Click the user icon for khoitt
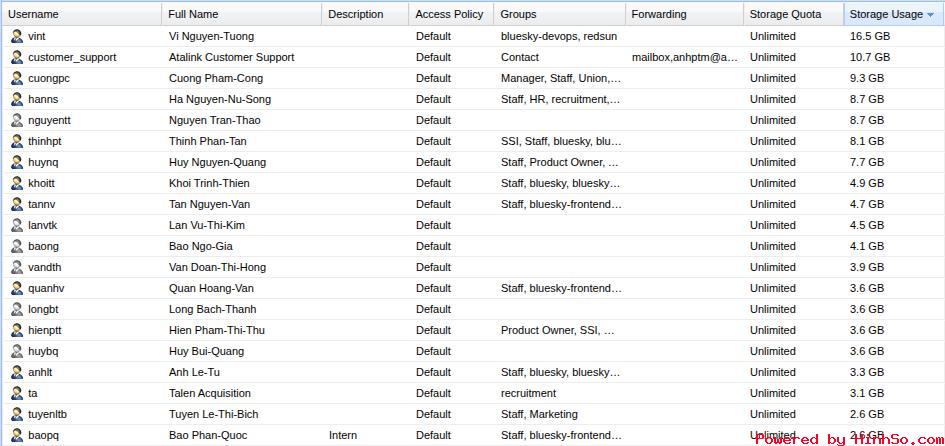Screen dimensions: 945x446 coord(17,183)
